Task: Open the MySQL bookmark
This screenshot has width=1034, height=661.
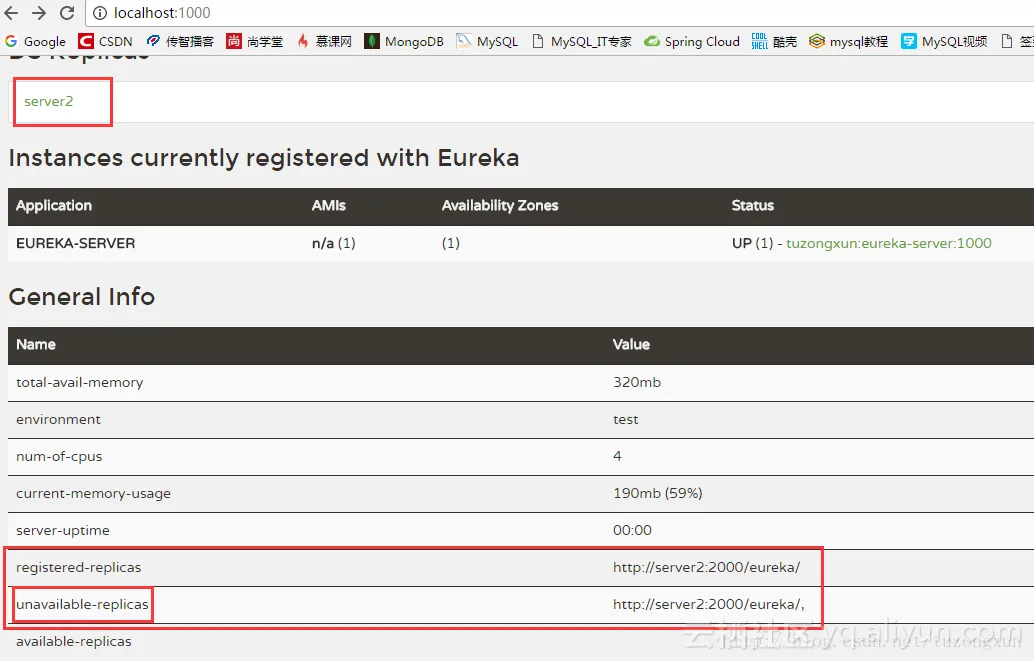Action: 488,42
